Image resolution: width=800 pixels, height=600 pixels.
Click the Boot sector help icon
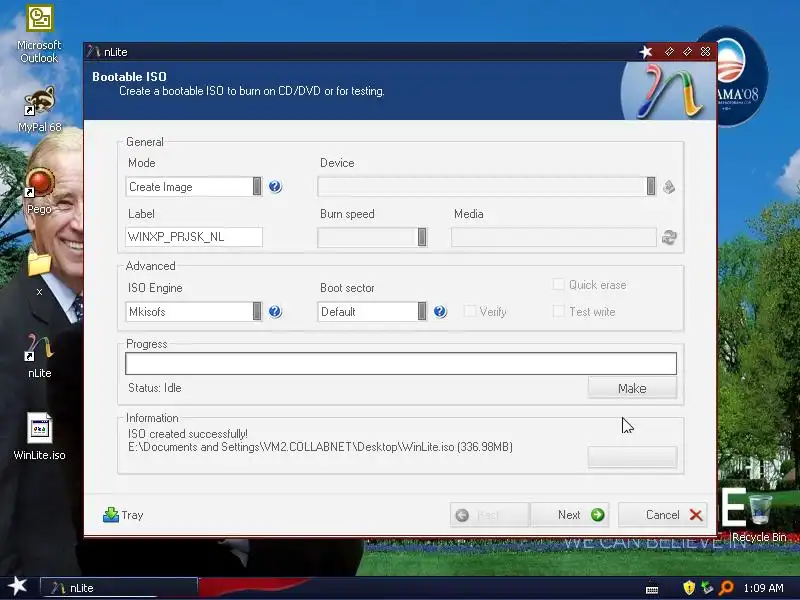pos(440,312)
